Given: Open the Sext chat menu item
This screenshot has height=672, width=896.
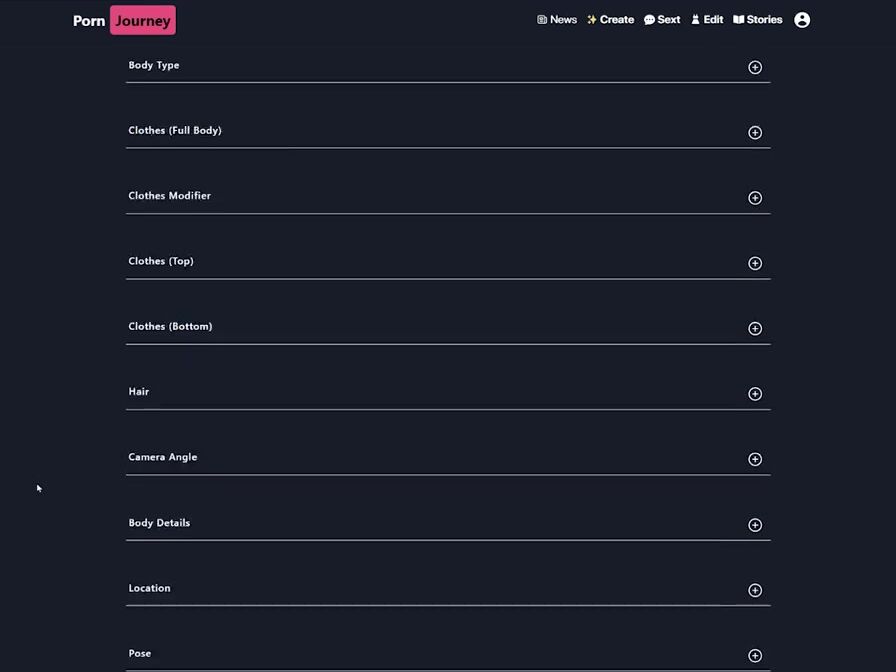Looking at the screenshot, I should (662, 20).
